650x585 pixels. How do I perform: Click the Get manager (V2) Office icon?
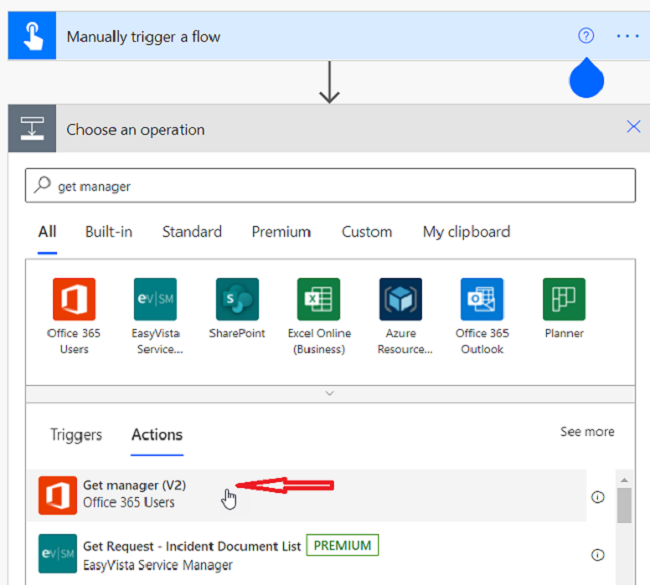[58, 495]
